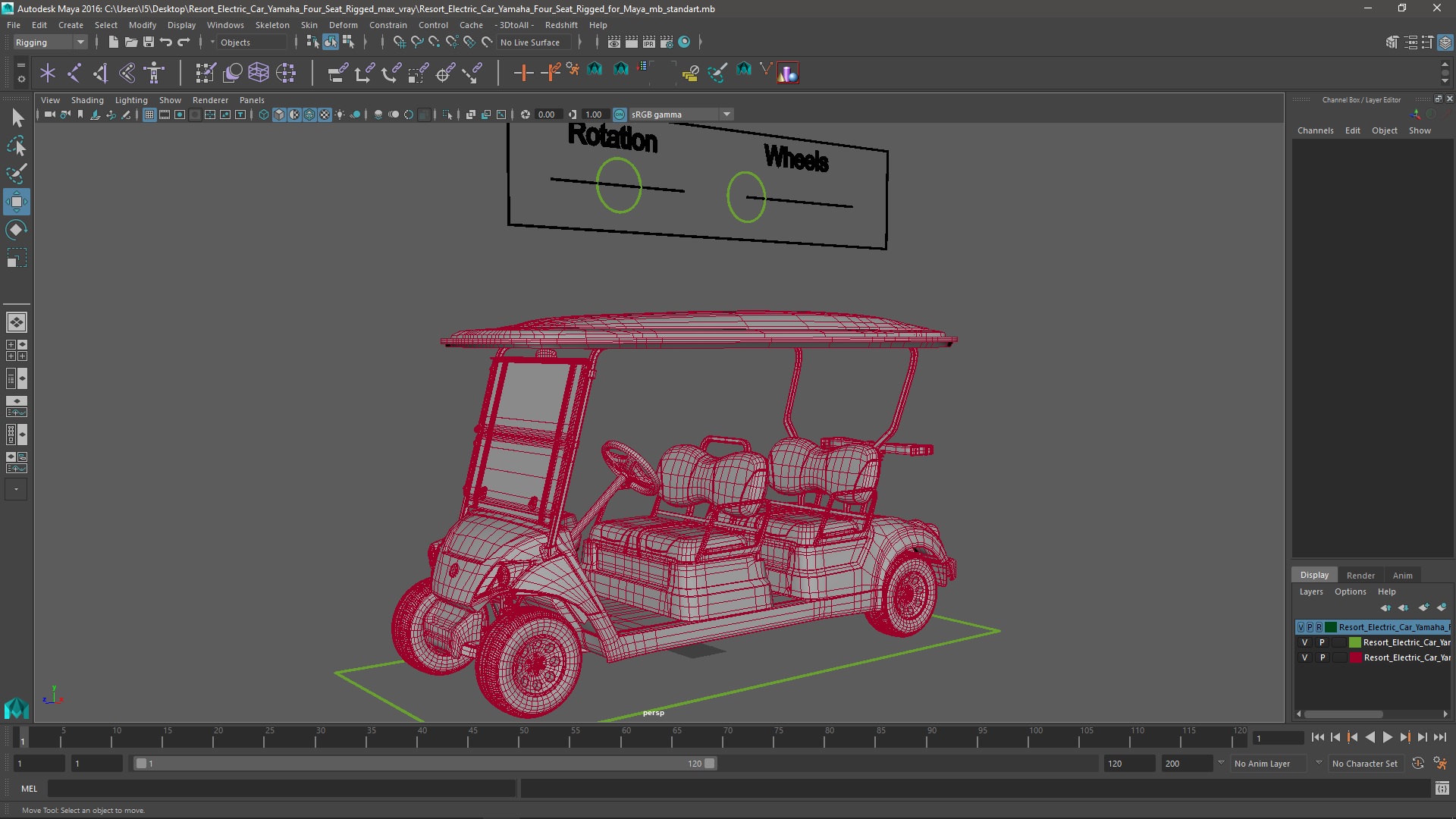
Task: Click the Play backwards button
Action: 1370,737
